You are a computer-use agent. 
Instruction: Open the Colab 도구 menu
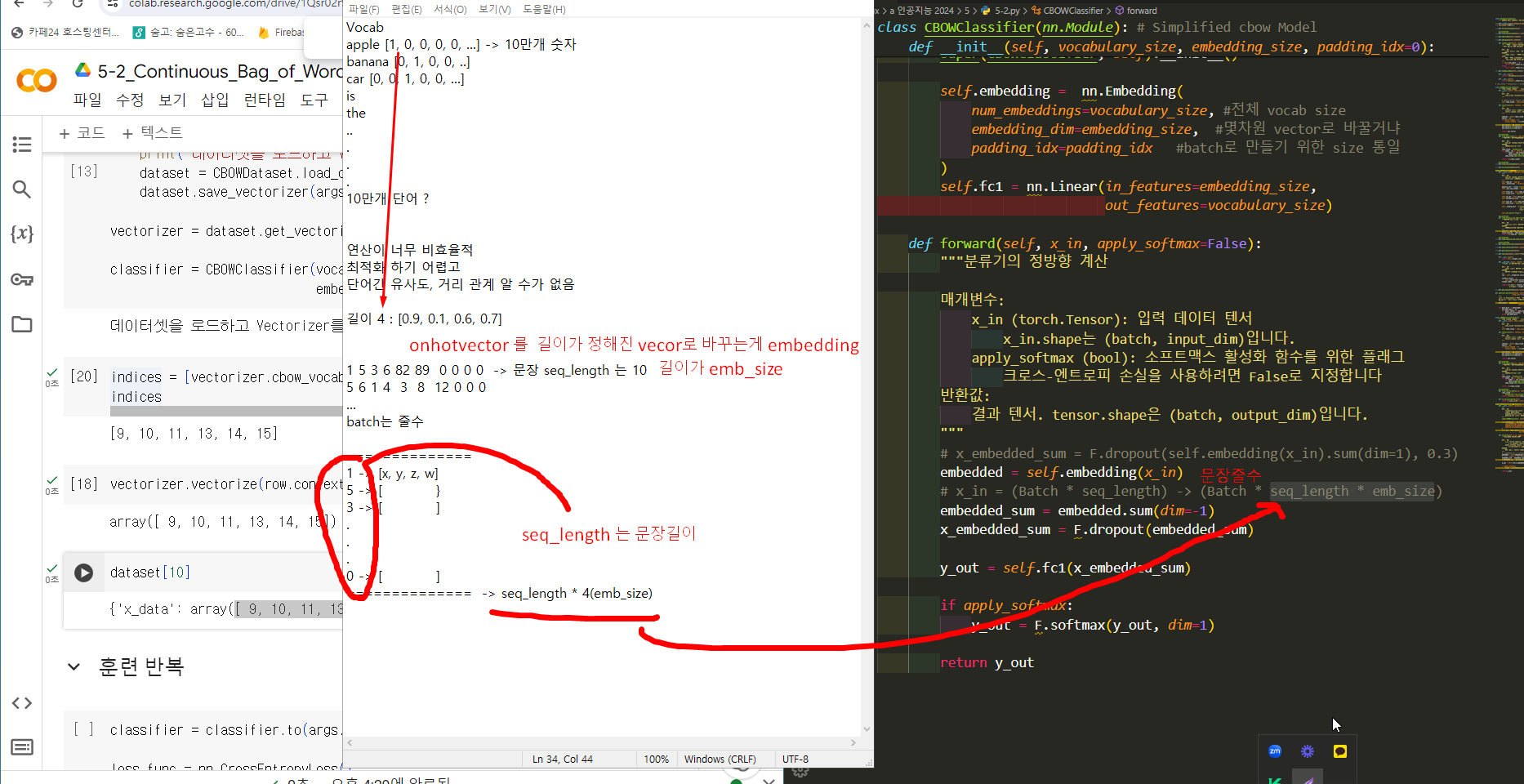[x=314, y=100]
